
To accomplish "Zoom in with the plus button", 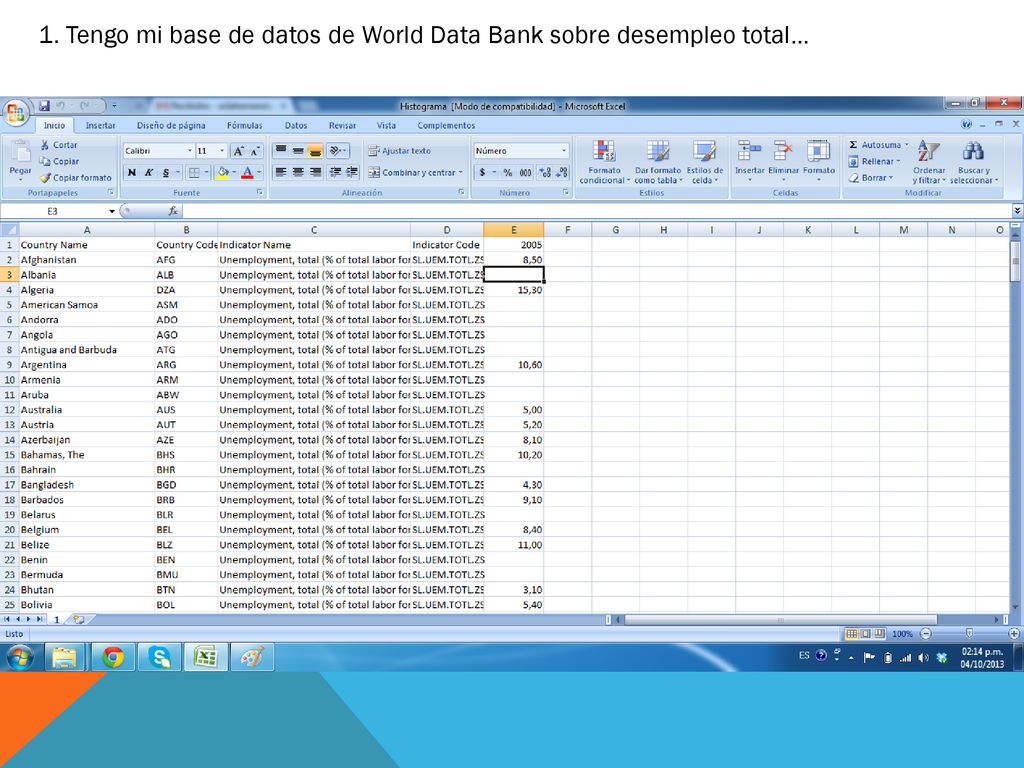I will [x=1014, y=633].
